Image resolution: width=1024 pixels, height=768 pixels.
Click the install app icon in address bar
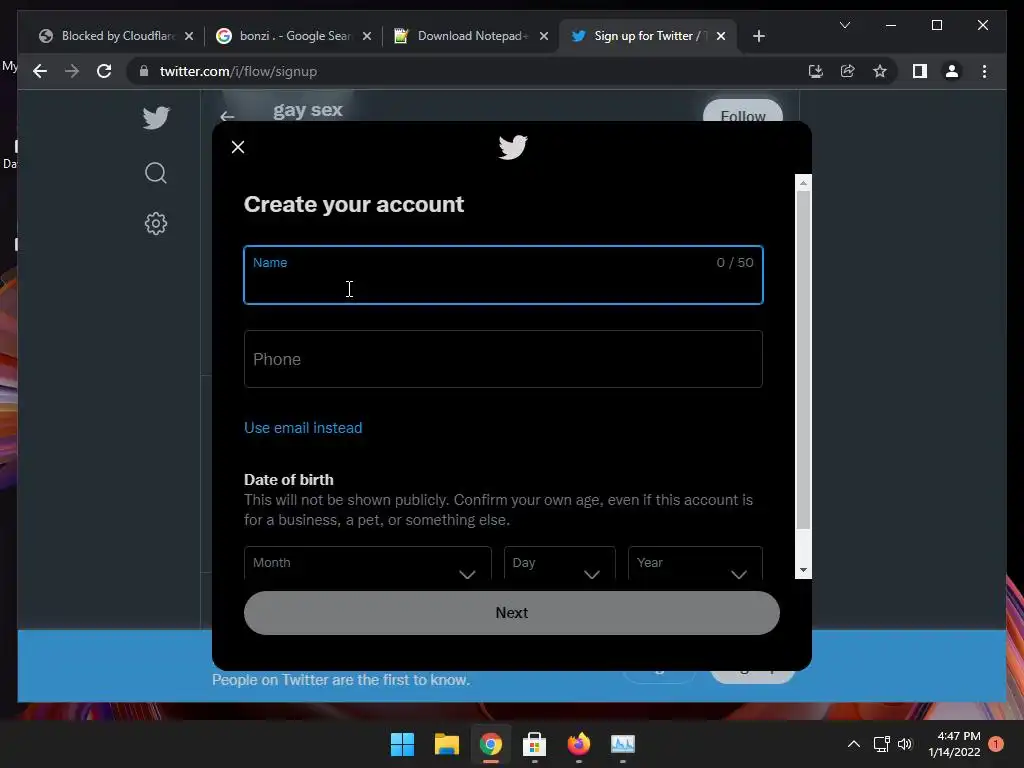click(815, 71)
